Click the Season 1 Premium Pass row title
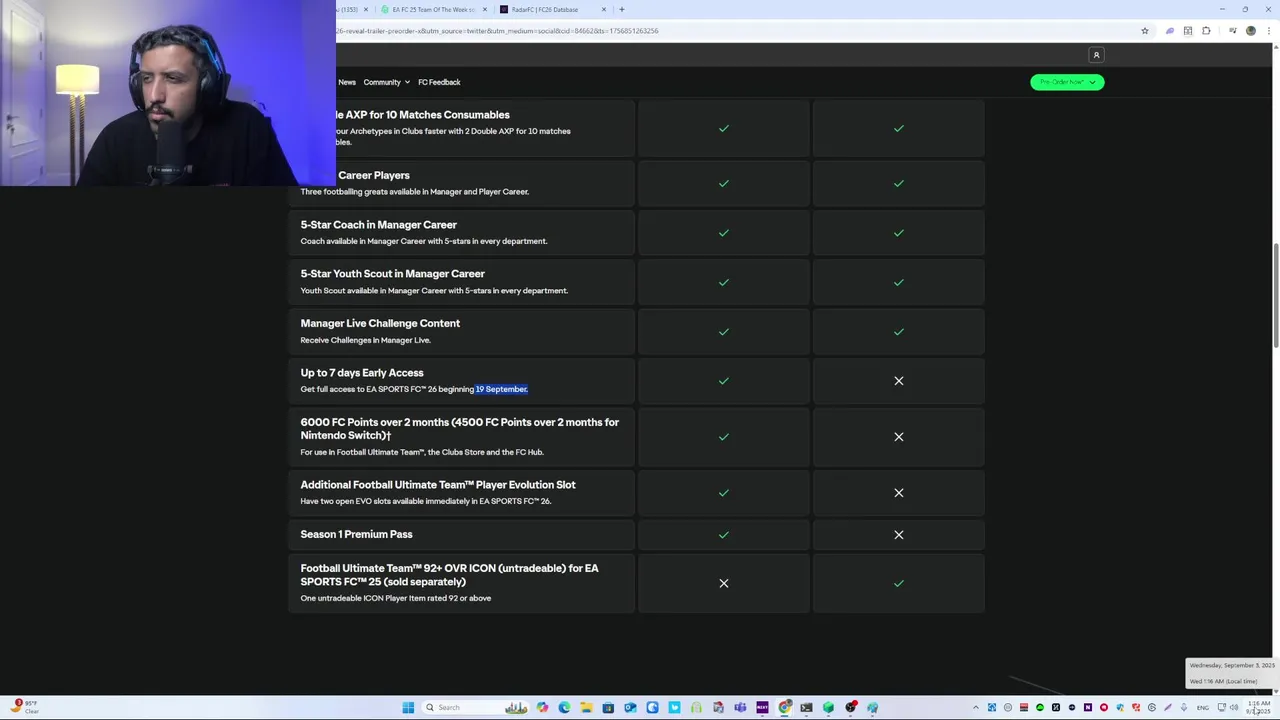Viewport: 1280px width, 720px height. [356, 534]
